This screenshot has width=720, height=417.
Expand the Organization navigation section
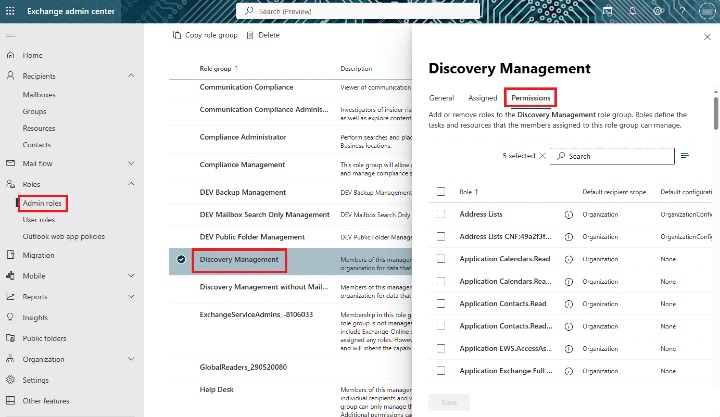(132, 359)
